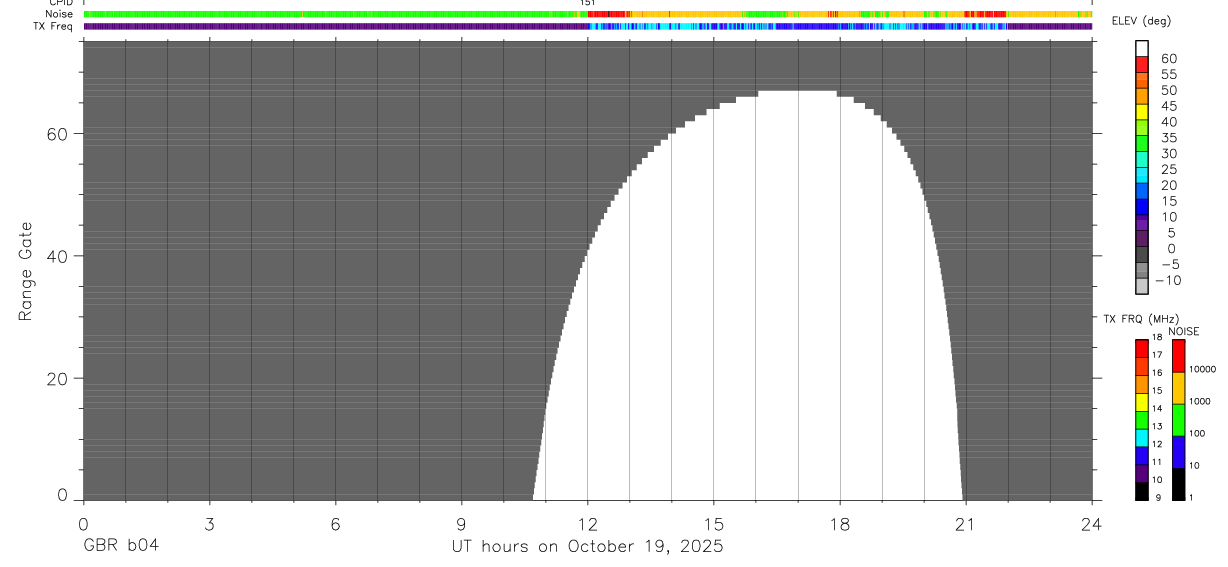
Task: Click the 'NOISE' legend title
Action: 1184,331
